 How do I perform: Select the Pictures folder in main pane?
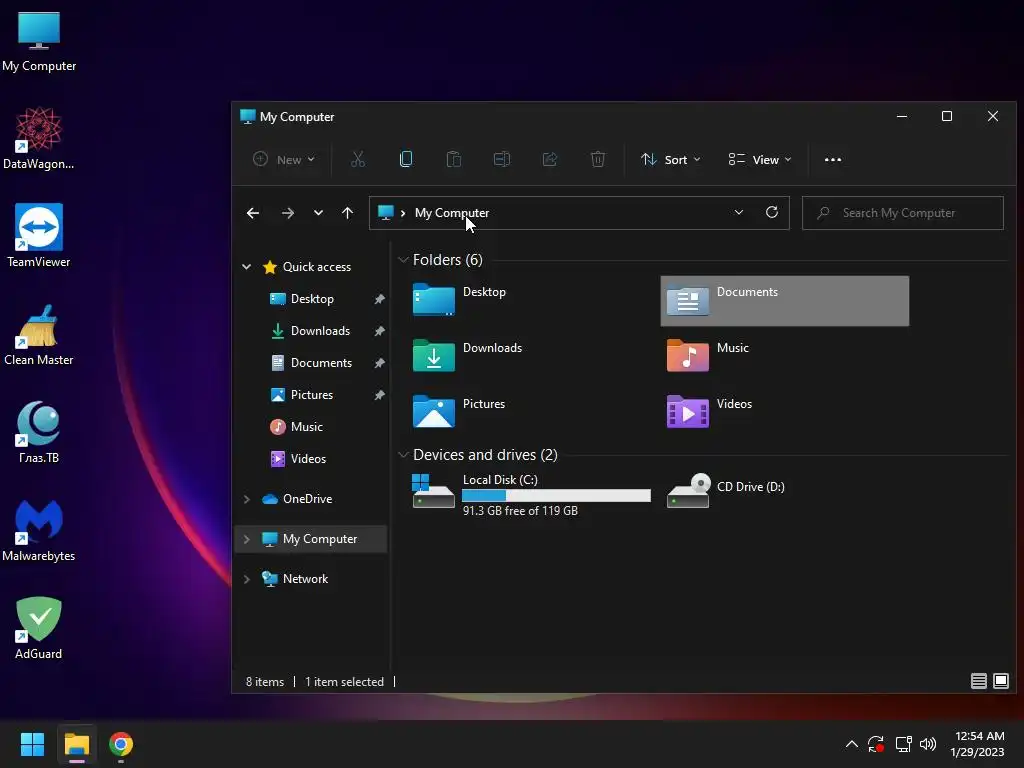click(459, 412)
